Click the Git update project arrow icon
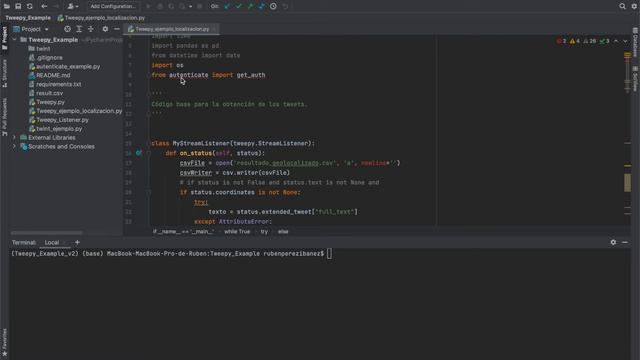Screen dimensions: 640x360 point(227,6)
